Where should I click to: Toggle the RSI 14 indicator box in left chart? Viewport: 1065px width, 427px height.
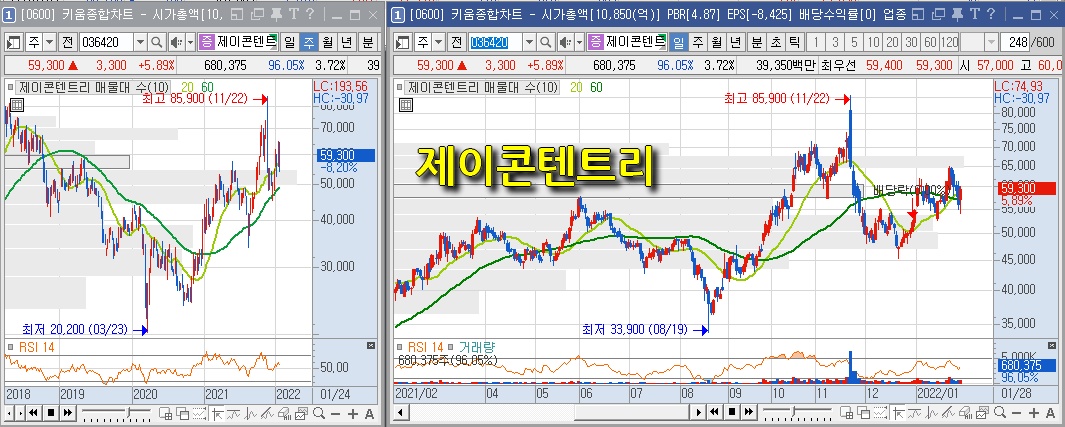[11, 346]
